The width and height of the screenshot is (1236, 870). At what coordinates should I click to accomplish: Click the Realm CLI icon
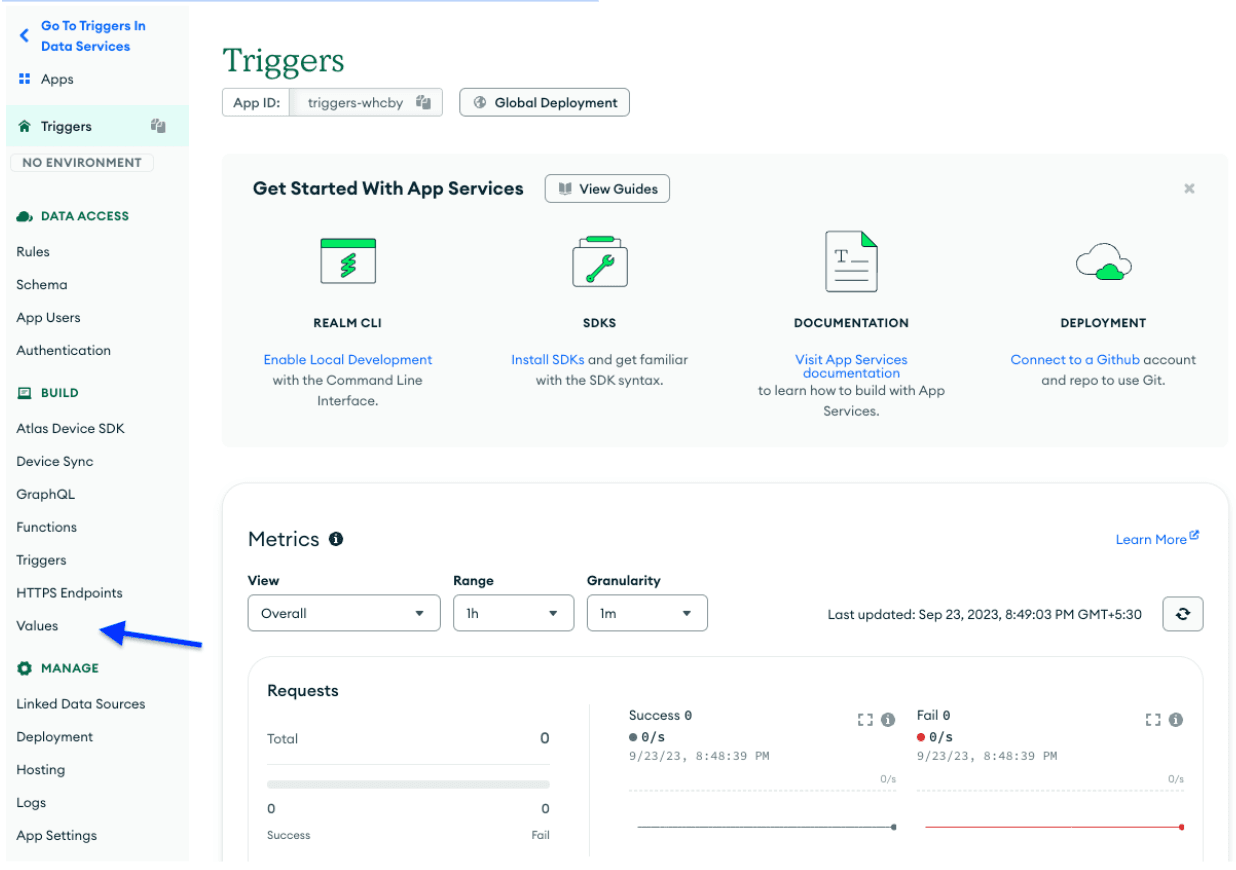(x=347, y=264)
